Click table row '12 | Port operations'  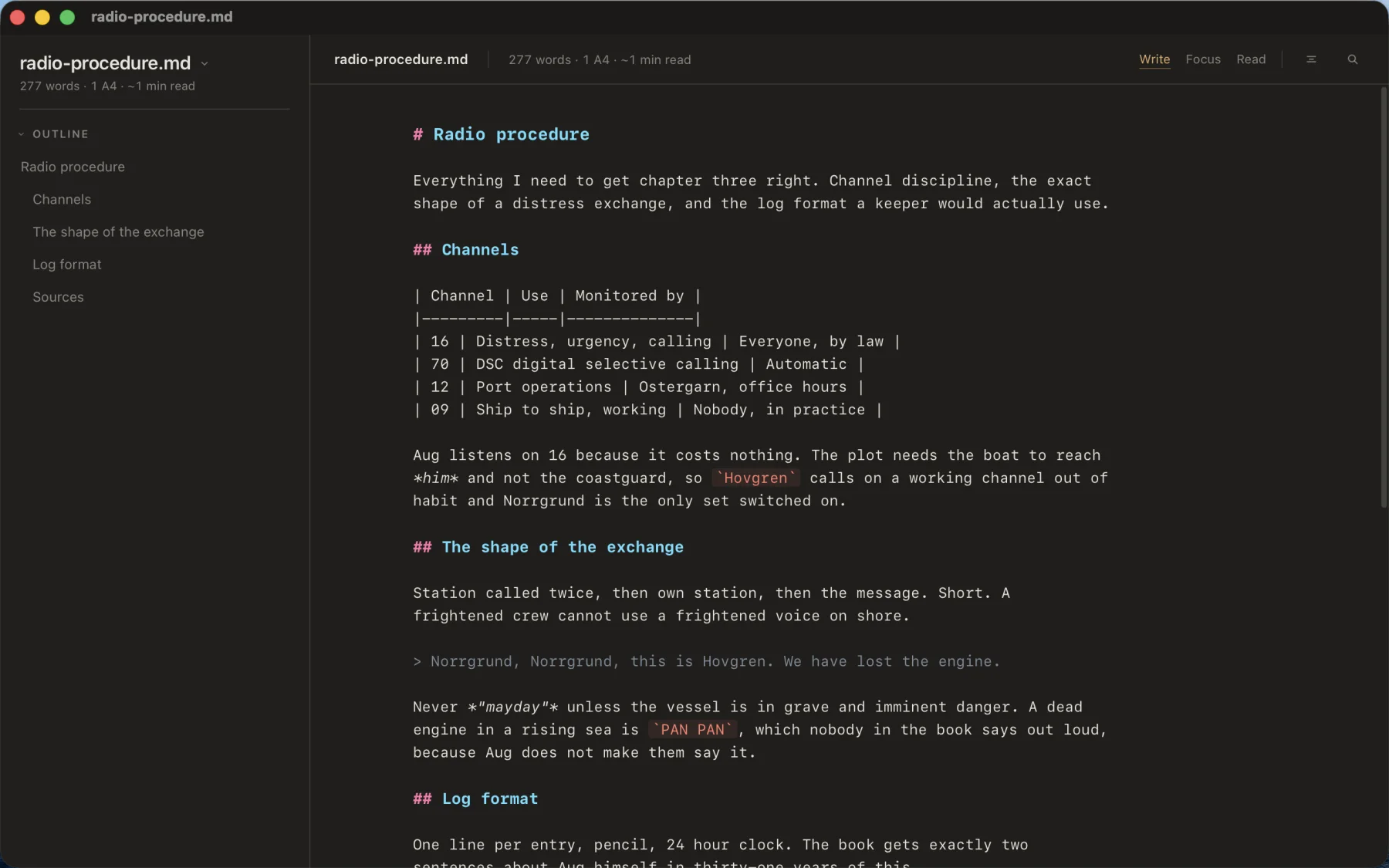[639, 387]
